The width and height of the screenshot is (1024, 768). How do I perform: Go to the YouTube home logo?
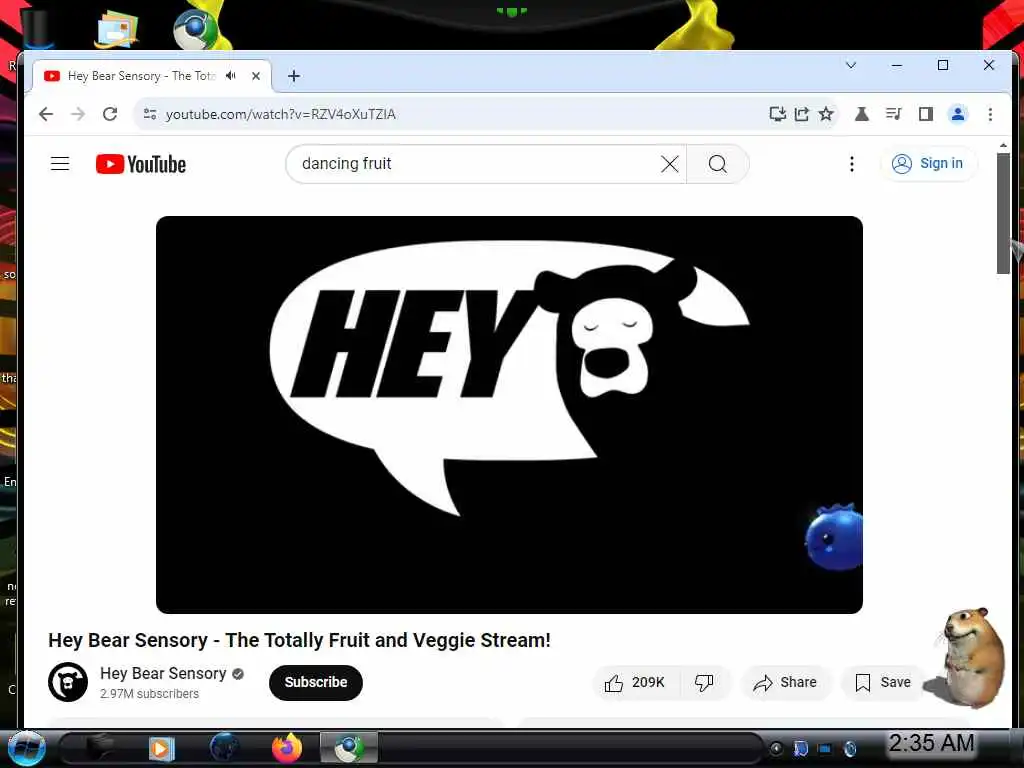click(x=140, y=164)
